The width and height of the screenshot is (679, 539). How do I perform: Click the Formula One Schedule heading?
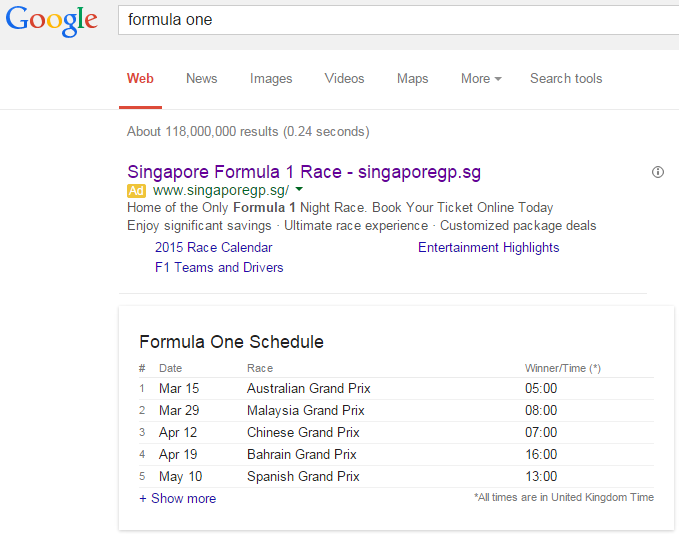click(x=231, y=342)
